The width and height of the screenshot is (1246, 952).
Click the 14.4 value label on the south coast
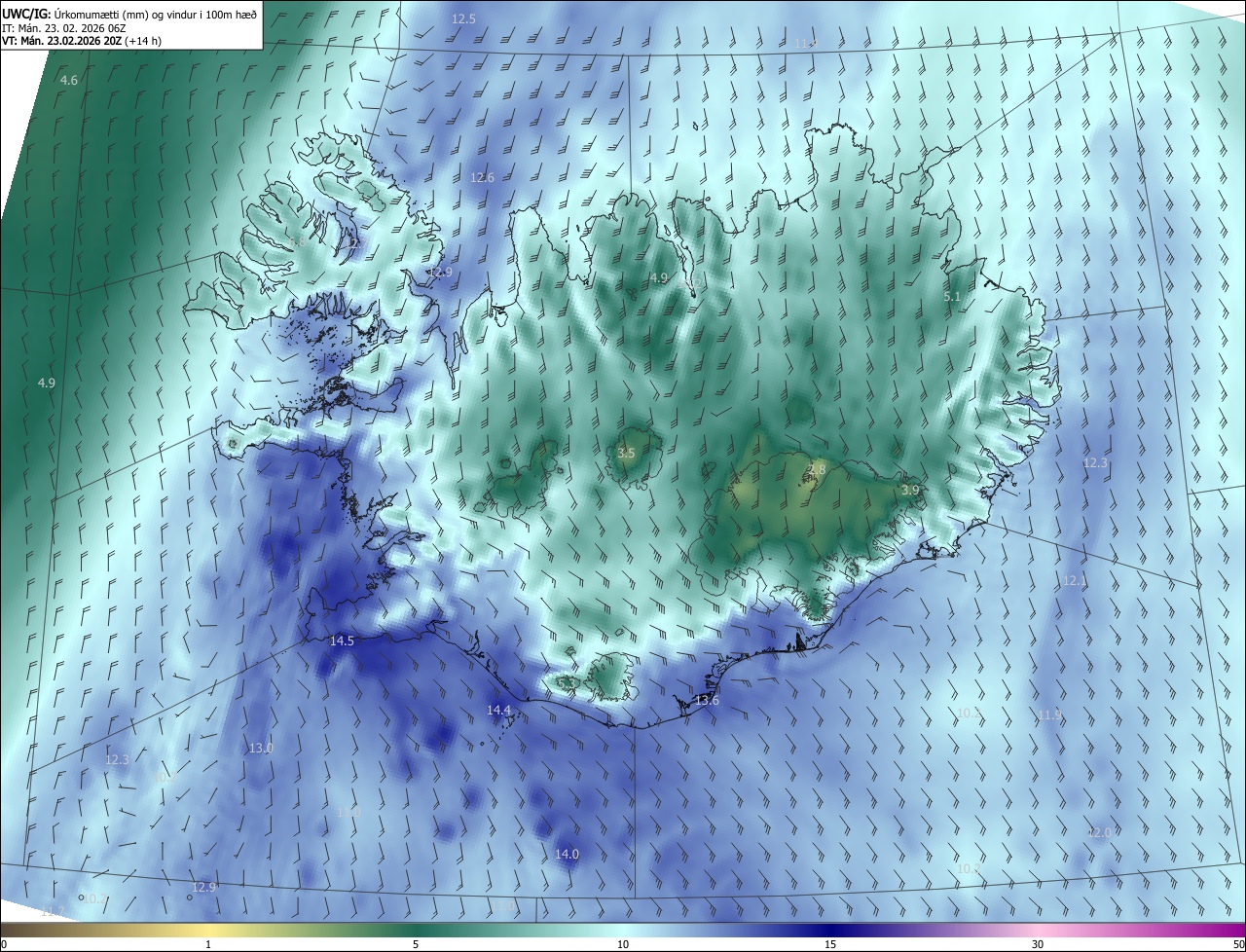[498, 711]
